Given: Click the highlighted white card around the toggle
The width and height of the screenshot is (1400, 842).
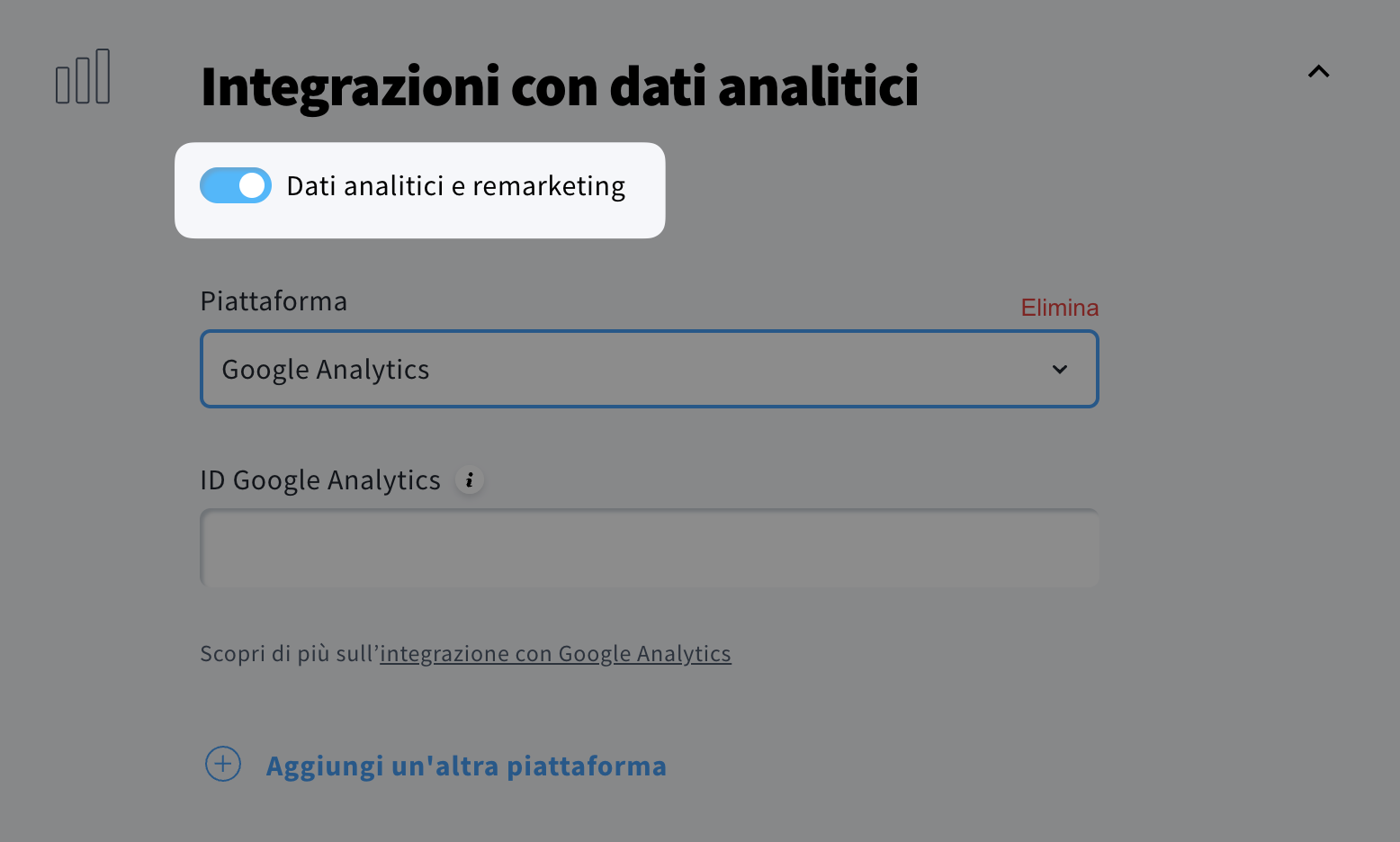Looking at the screenshot, I should coord(419,221).
